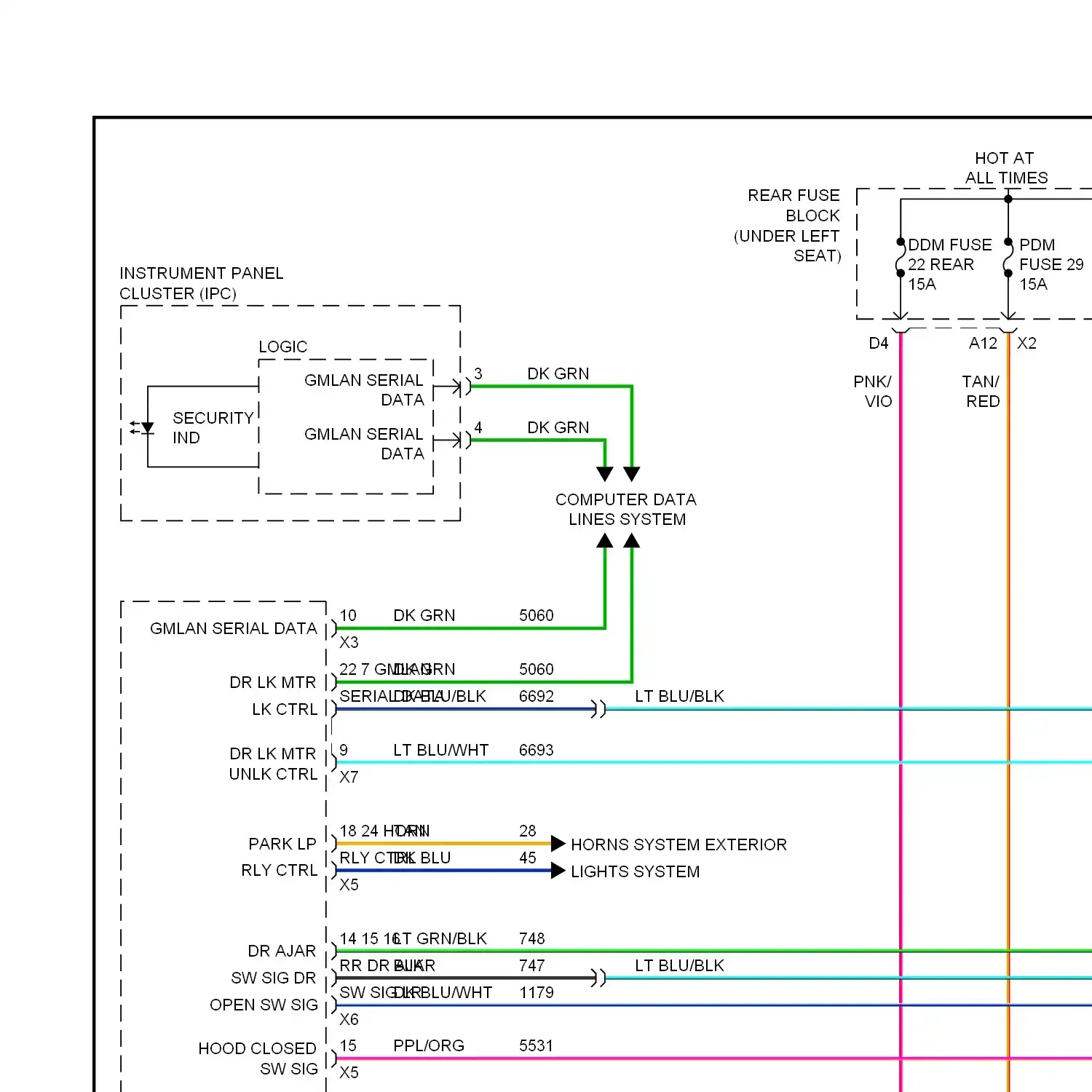Select the A12 connector pin label

point(983,343)
